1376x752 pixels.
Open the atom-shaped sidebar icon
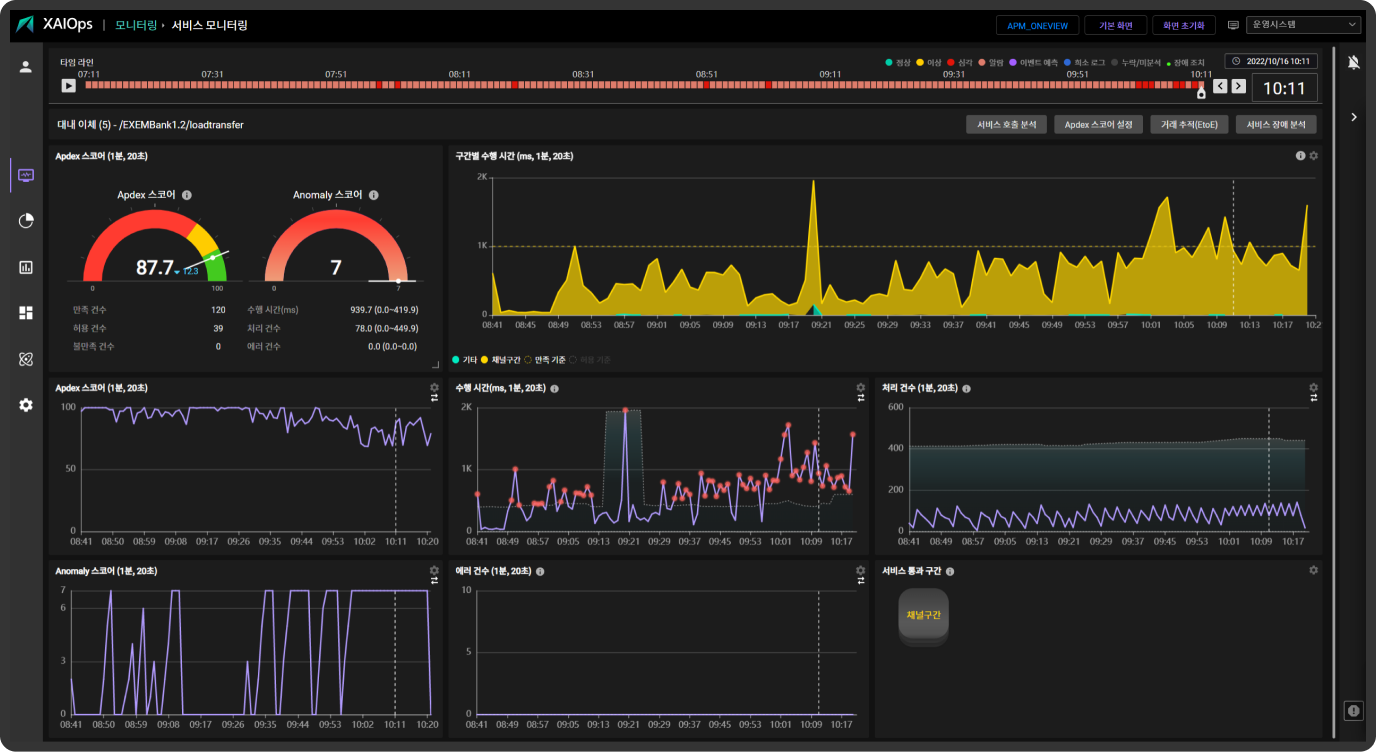(x=26, y=359)
